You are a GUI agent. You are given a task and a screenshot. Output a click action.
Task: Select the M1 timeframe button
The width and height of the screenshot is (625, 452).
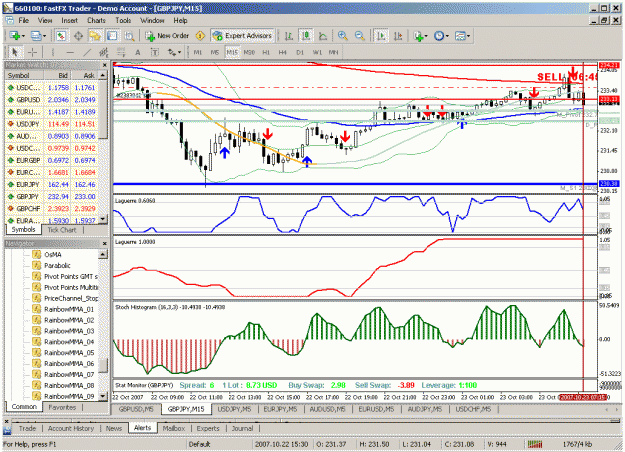pos(198,52)
